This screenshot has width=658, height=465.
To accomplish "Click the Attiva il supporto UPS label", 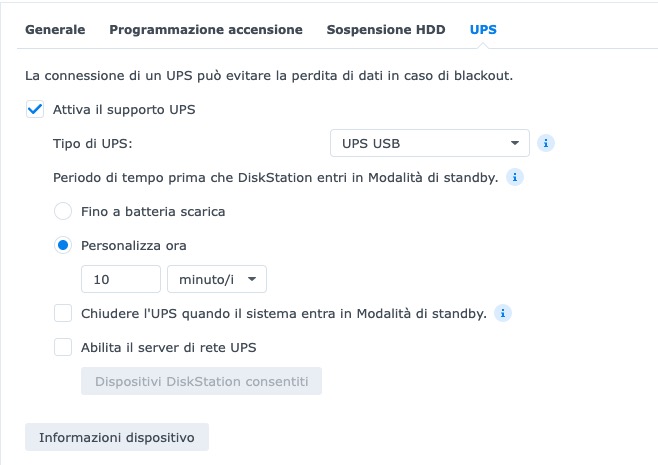I will pyautogui.click(x=124, y=109).
